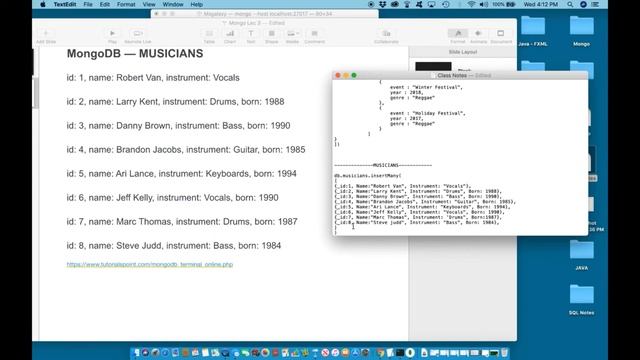Click the MUSICIANS divider line in Class Notes
The height and width of the screenshot is (360, 640).
tap(383, 165)
